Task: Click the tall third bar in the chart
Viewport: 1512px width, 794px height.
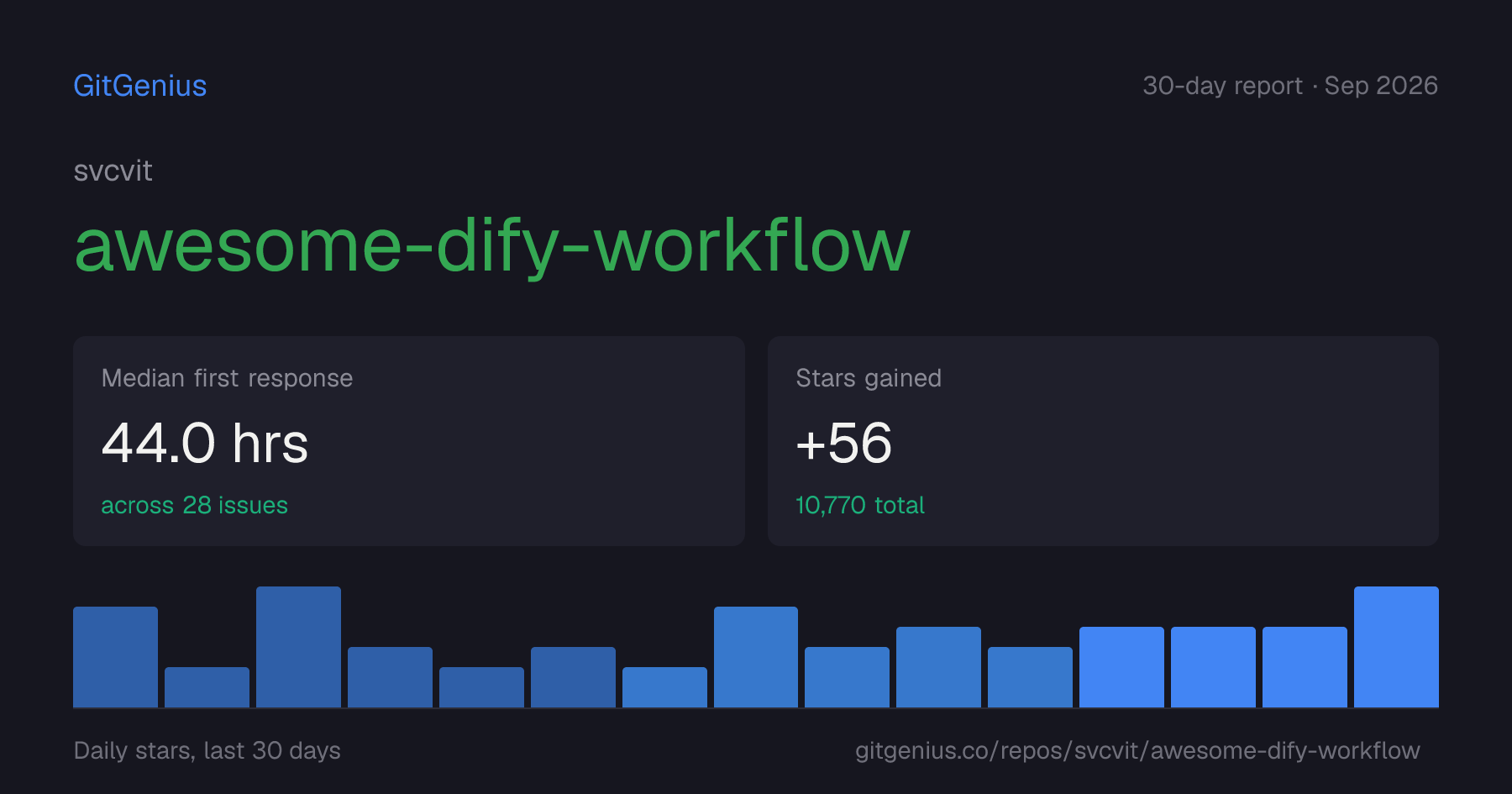Action: [x=298, y=647]
